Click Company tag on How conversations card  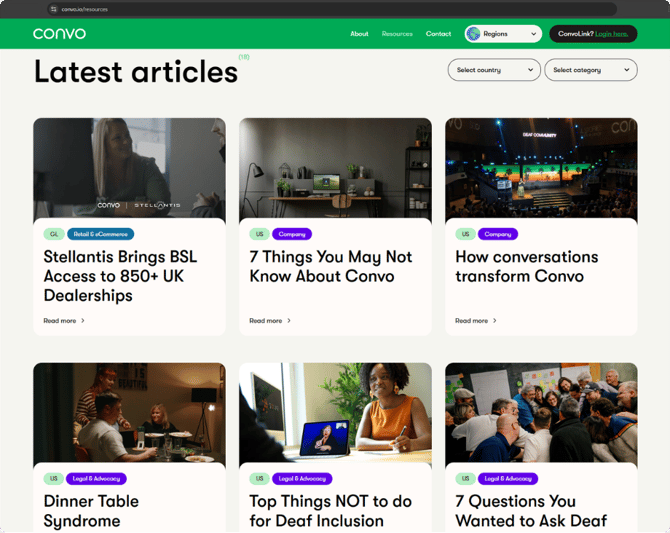[498, 234]
